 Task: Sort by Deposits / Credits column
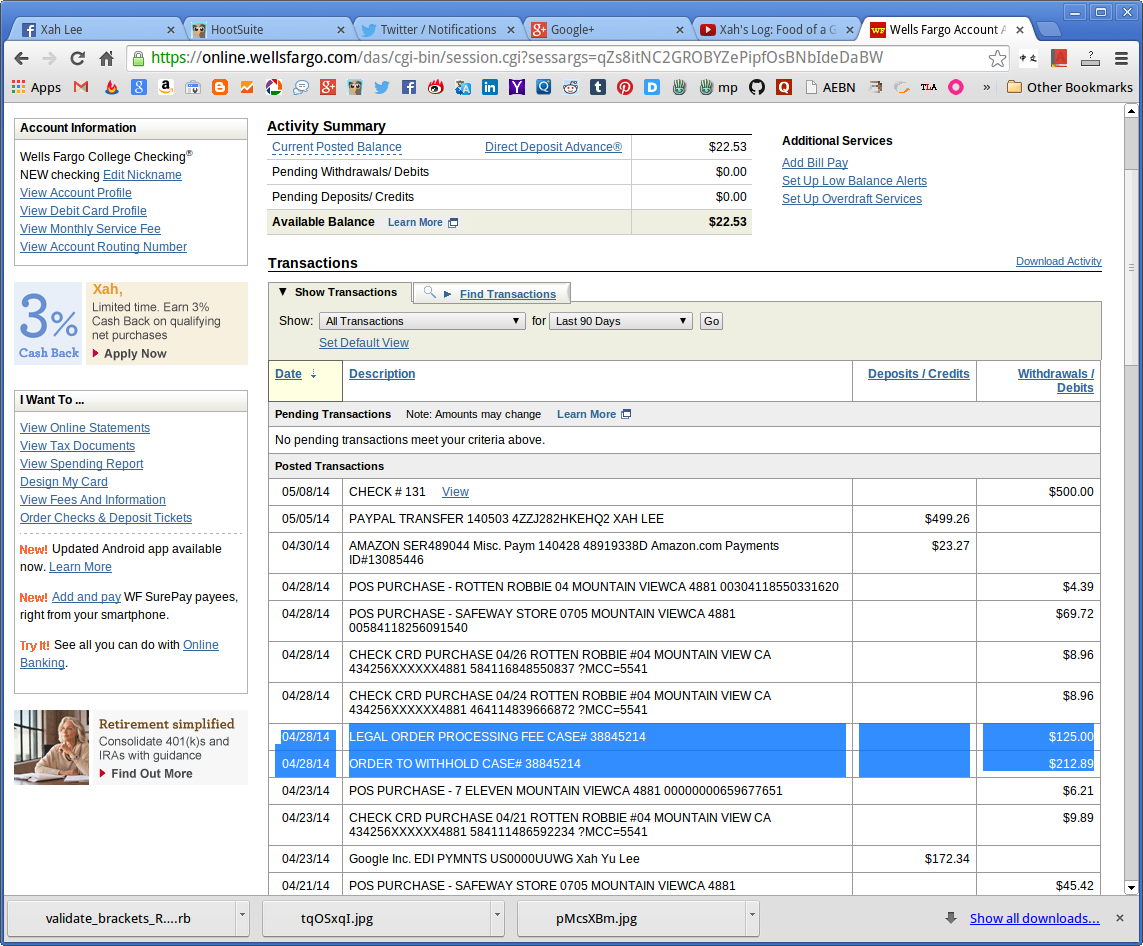pos(918,374)
